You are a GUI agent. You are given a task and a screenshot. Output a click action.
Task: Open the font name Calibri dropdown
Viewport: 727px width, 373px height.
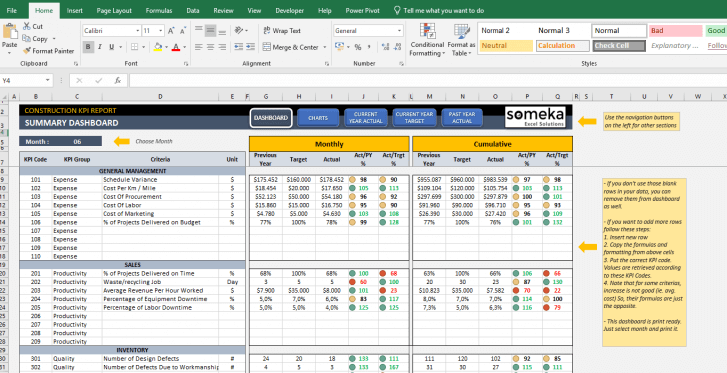coord(138,31)
